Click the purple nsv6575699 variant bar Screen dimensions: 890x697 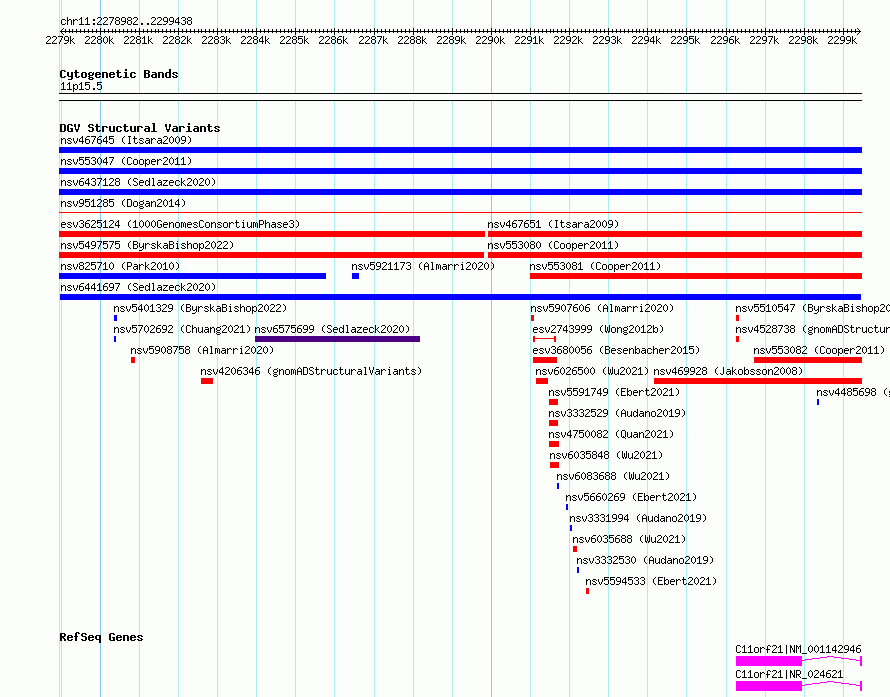pos(337,339)
